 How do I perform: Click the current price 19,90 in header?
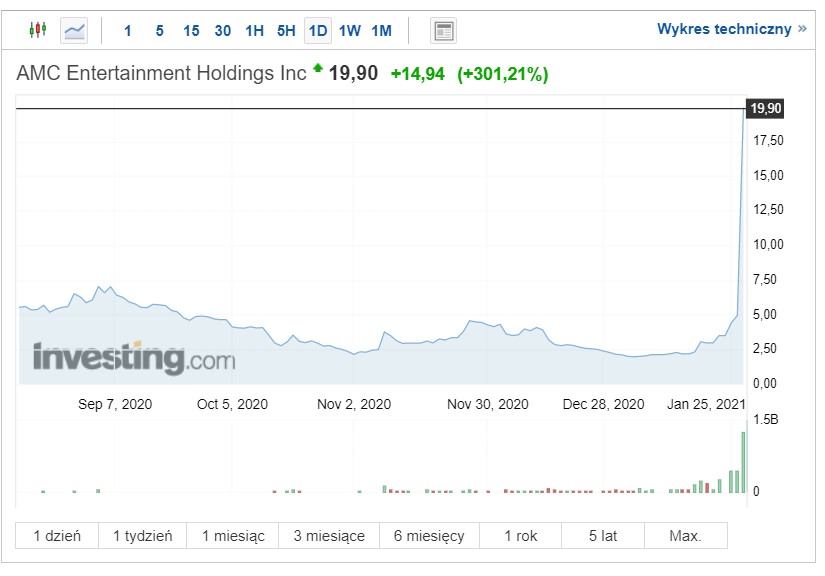tap(353, 73)
